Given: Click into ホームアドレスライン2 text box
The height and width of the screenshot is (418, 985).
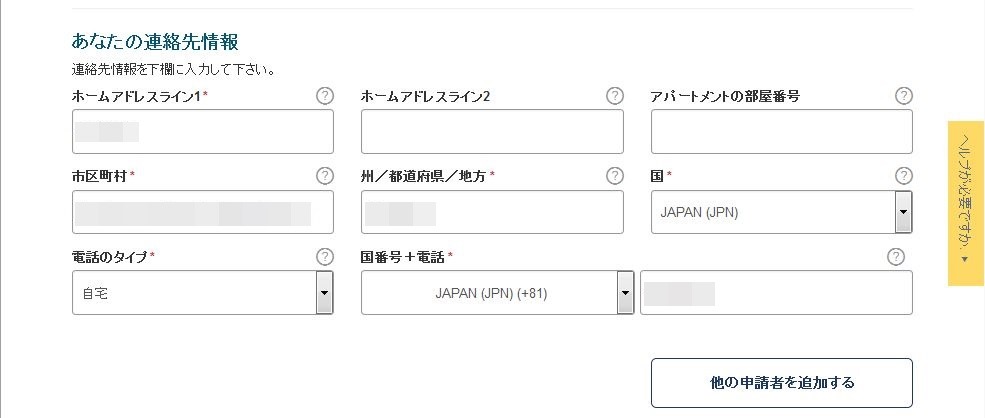Looking at the screenshot, I should click(x=492, y=131).
